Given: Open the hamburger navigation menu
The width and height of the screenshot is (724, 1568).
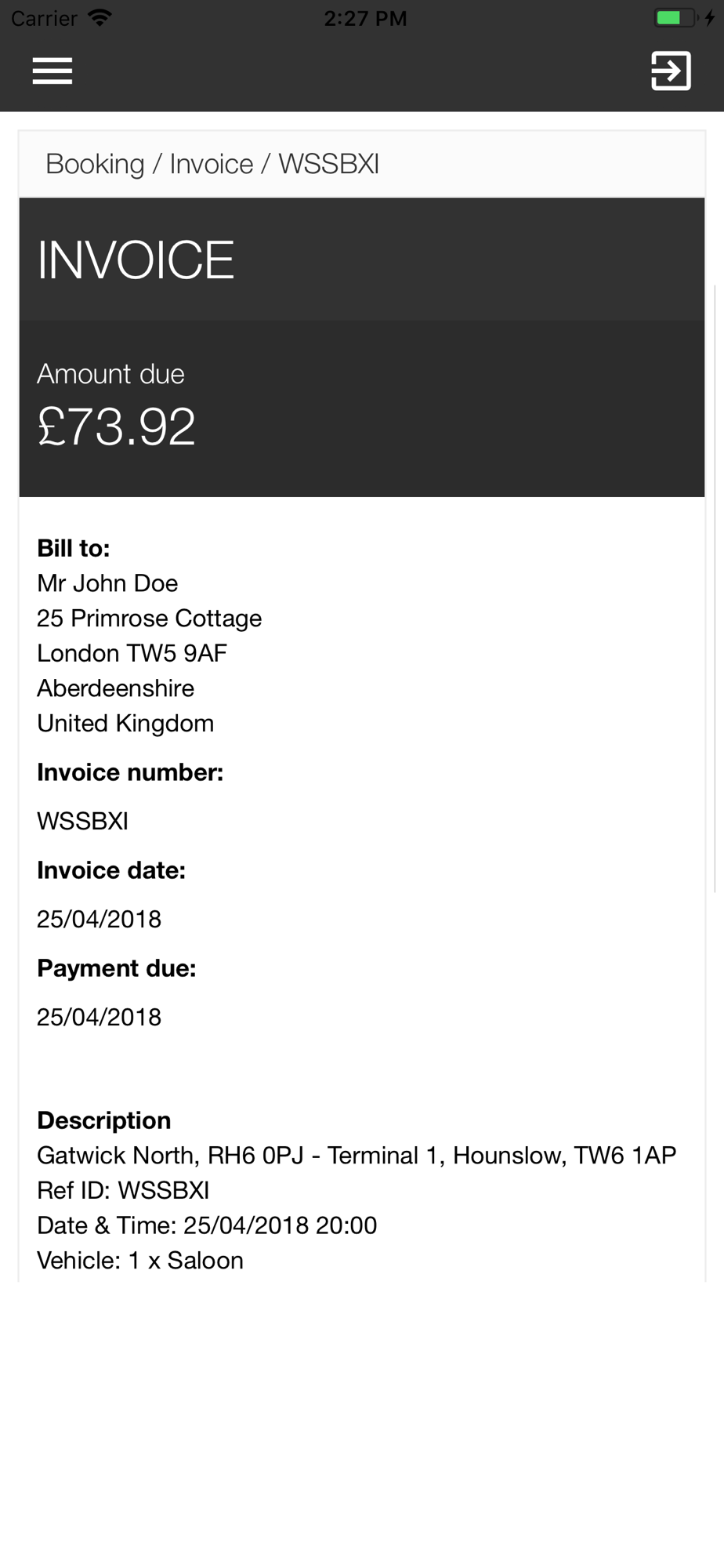Looking at the screenshot, I should point(52,71).
